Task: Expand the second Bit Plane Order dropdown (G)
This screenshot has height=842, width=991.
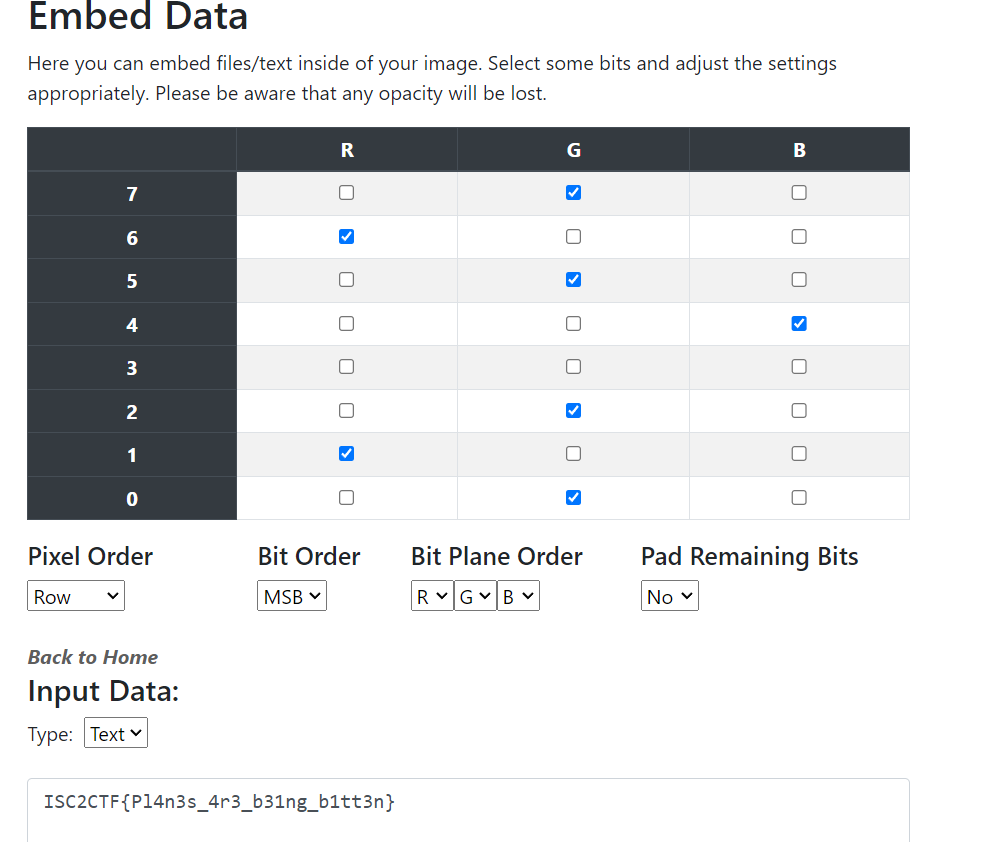Action: 475,597
